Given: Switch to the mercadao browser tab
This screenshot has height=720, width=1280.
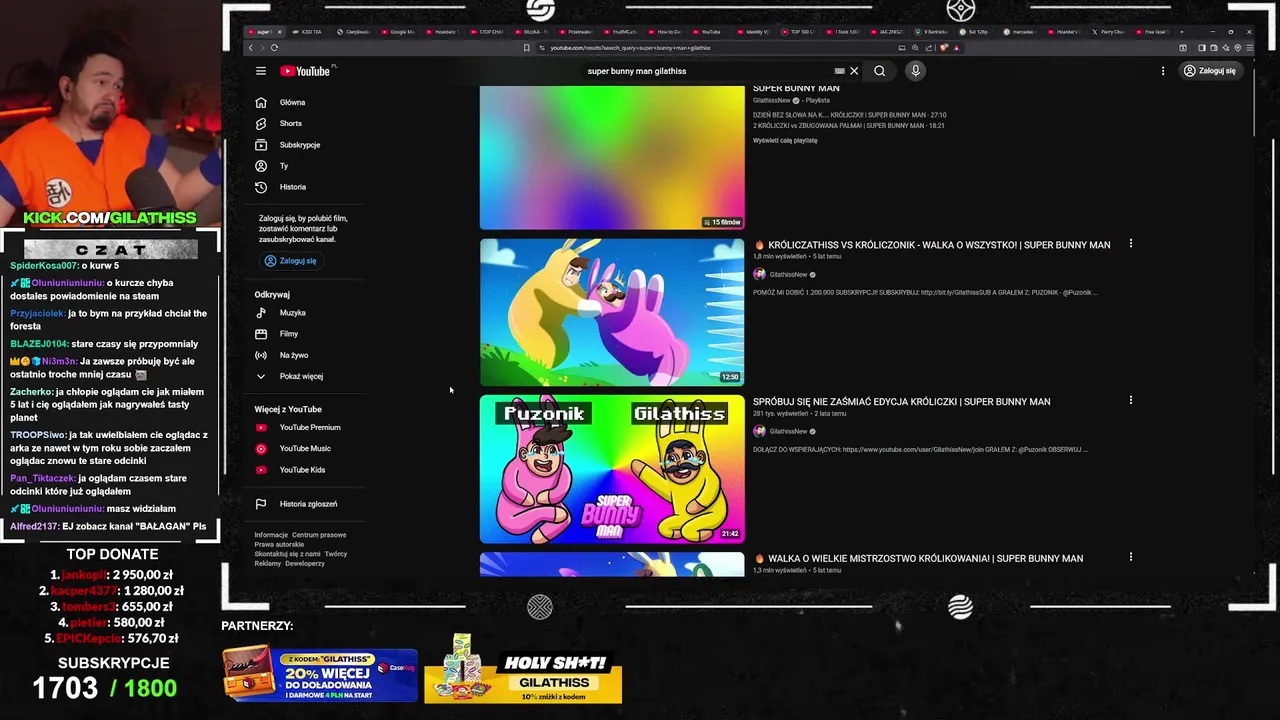Looking at the screenshot, I should (x=1020, y=32).
